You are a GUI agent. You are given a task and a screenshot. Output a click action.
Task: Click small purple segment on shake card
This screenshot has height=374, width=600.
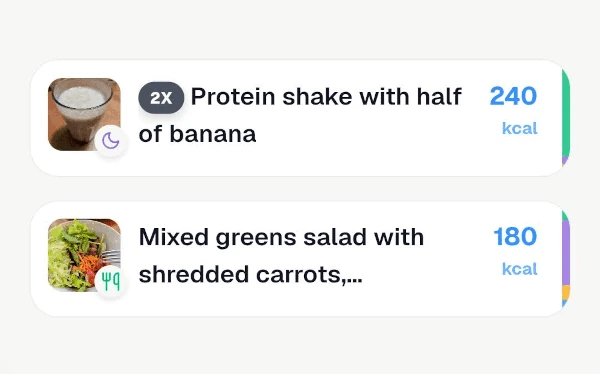point(565,161)
